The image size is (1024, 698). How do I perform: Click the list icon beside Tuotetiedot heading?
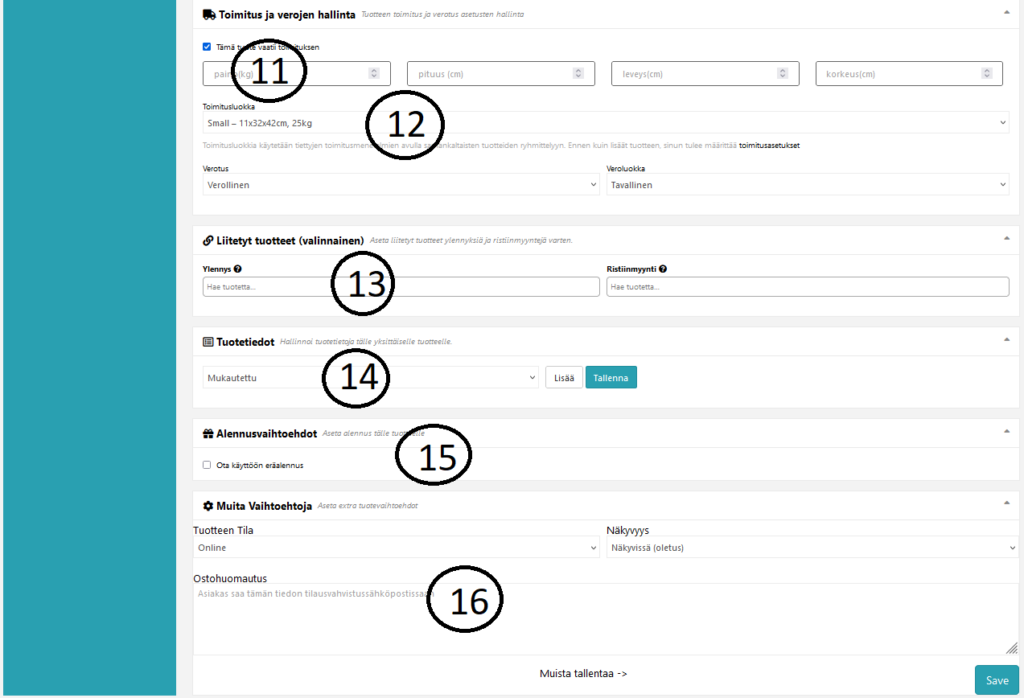[208, 341]
